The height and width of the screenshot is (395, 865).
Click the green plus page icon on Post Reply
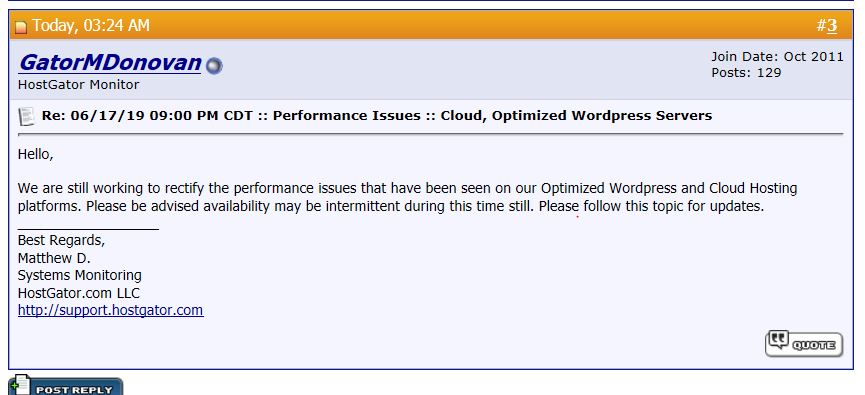19,385
